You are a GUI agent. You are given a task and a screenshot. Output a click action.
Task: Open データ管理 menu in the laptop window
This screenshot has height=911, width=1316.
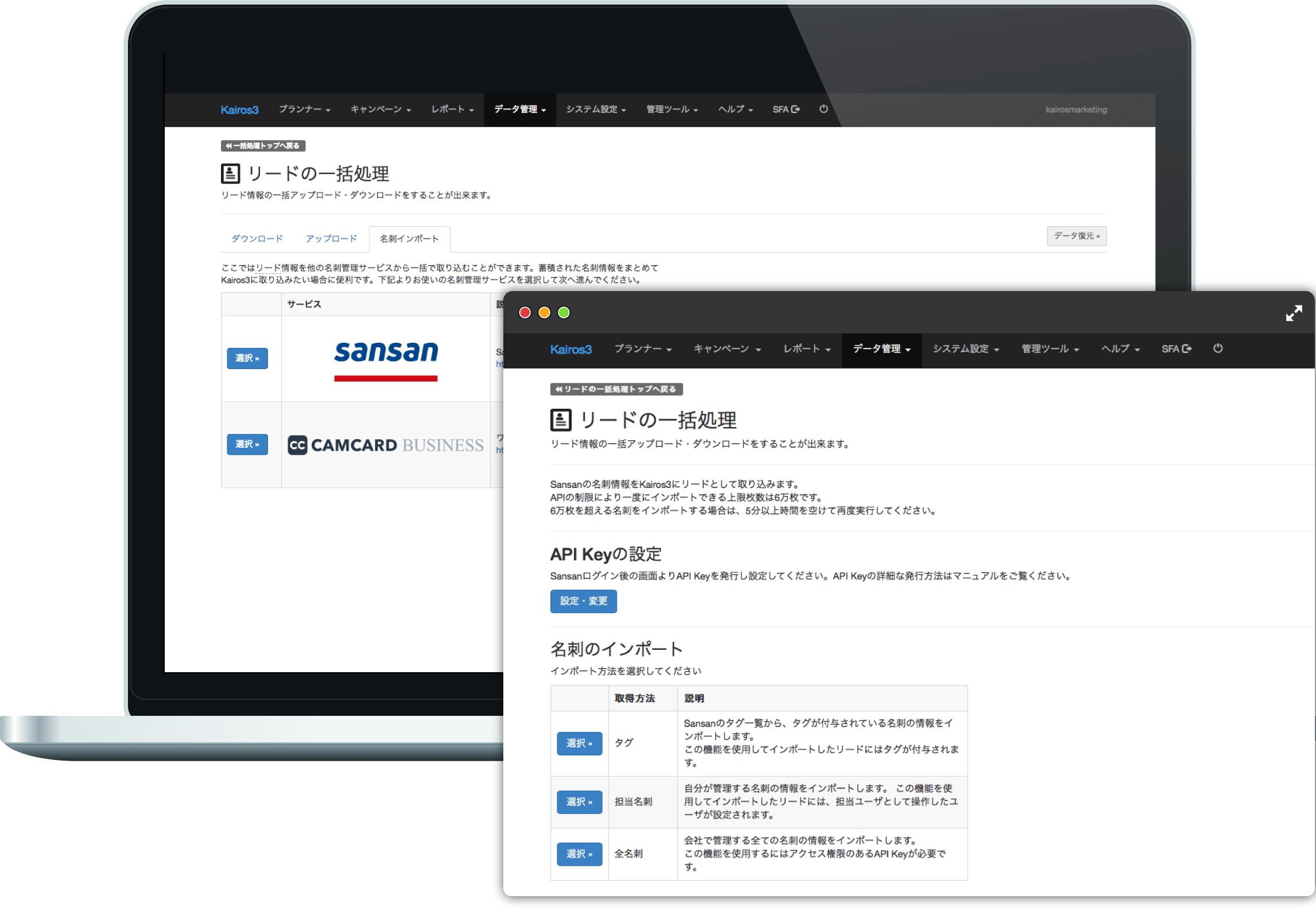point(520,109)
